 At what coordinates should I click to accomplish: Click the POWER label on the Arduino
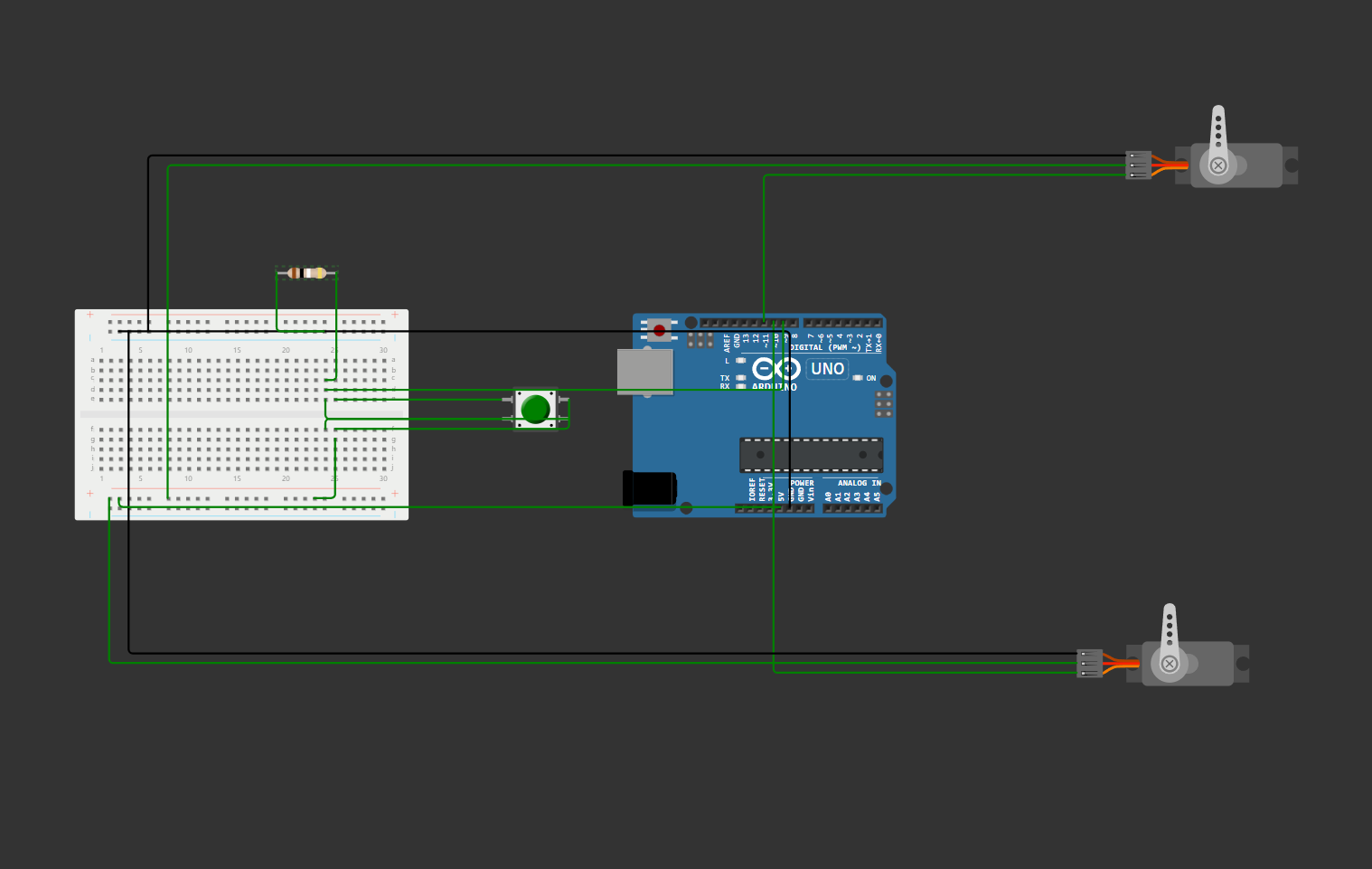point(802,483)
